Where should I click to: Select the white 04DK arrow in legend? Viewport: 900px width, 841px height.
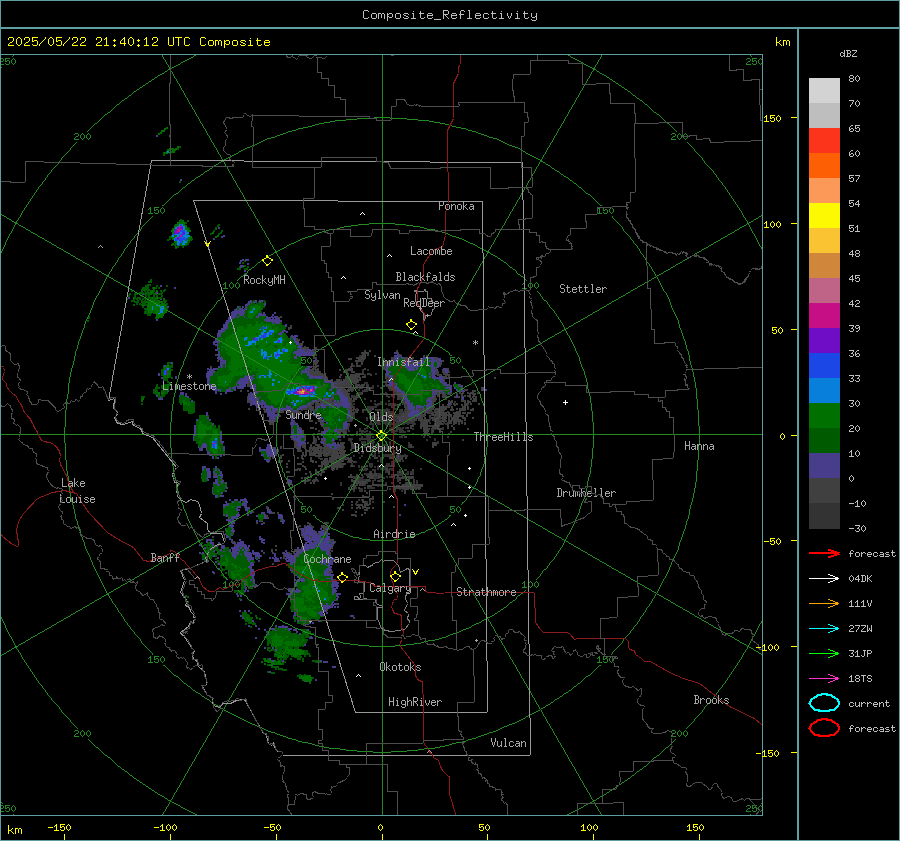824,579
